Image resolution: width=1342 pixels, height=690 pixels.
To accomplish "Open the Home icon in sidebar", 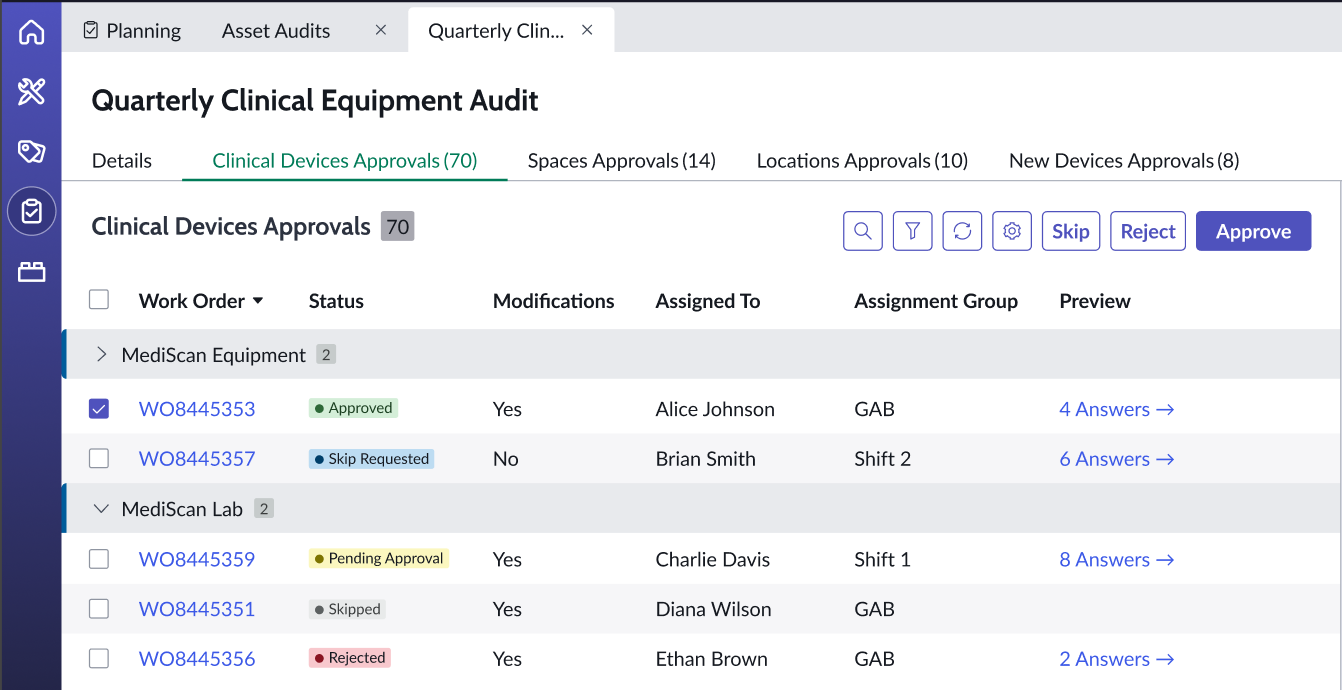I will [32, 32].
